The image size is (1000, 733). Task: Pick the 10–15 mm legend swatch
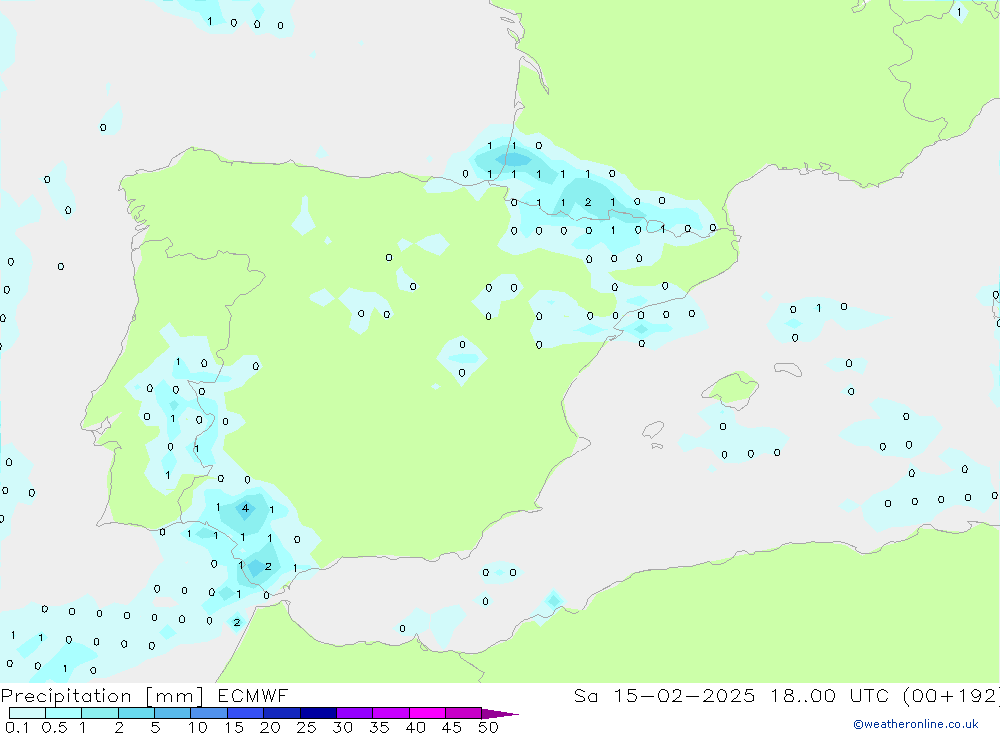tap(209, 713)
